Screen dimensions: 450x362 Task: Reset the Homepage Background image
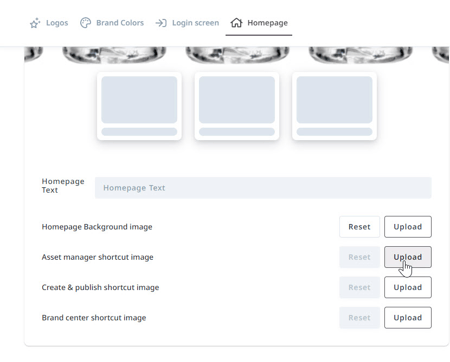tap(359, 227)
